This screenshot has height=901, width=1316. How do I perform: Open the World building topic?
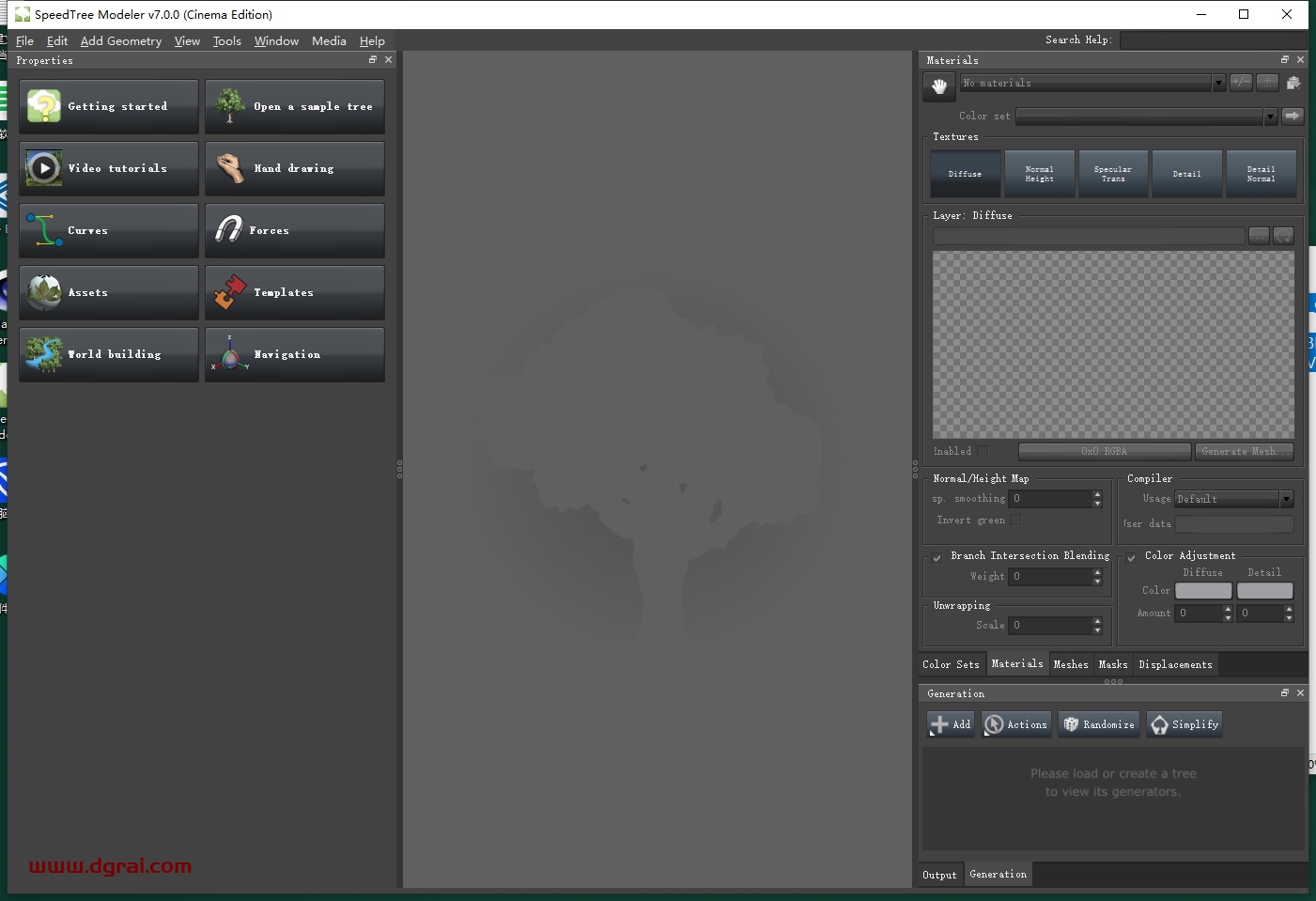pyautogui.click(x=109, y=354)
